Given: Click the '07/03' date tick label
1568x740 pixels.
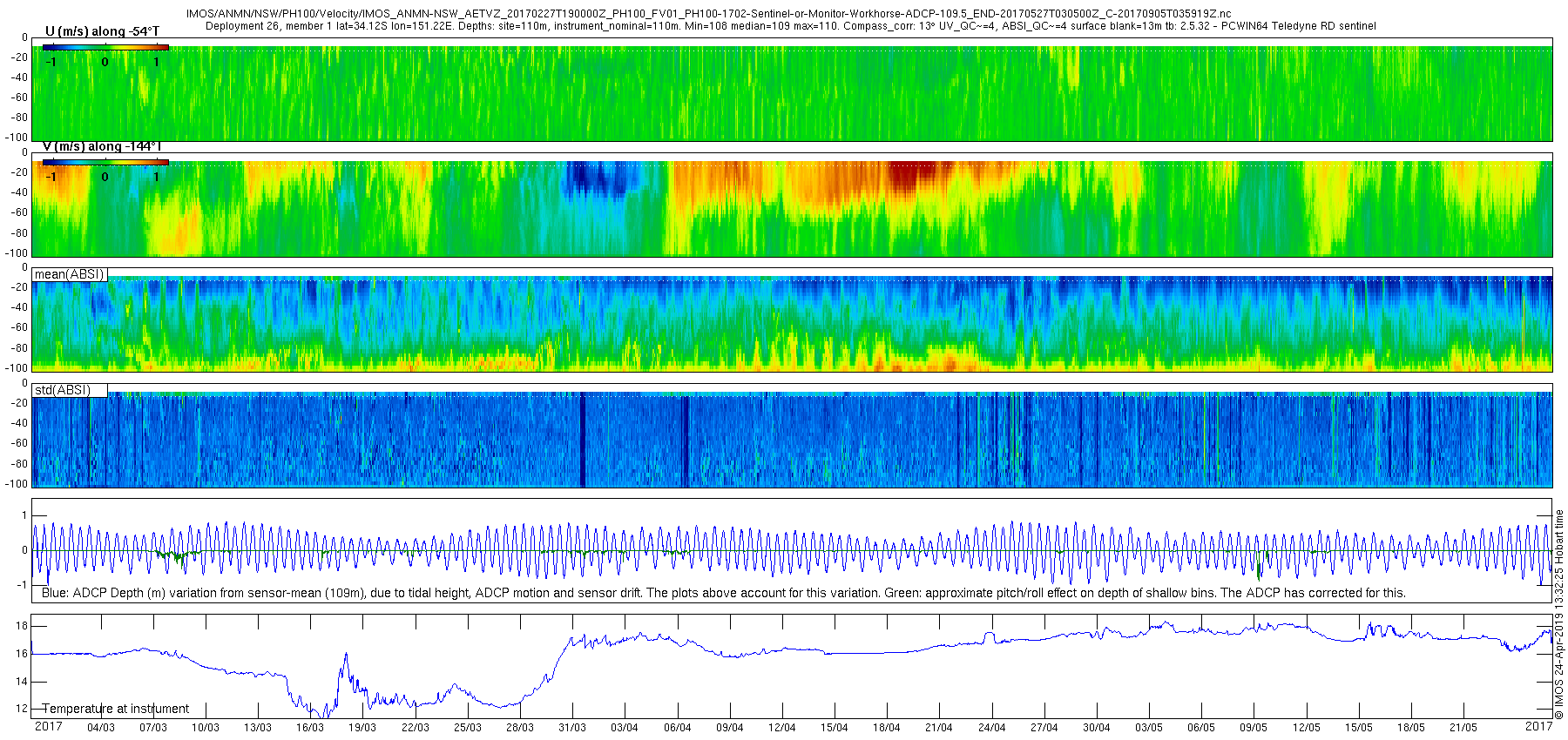Looking at the screenshot, I should [x=153, y=728].
